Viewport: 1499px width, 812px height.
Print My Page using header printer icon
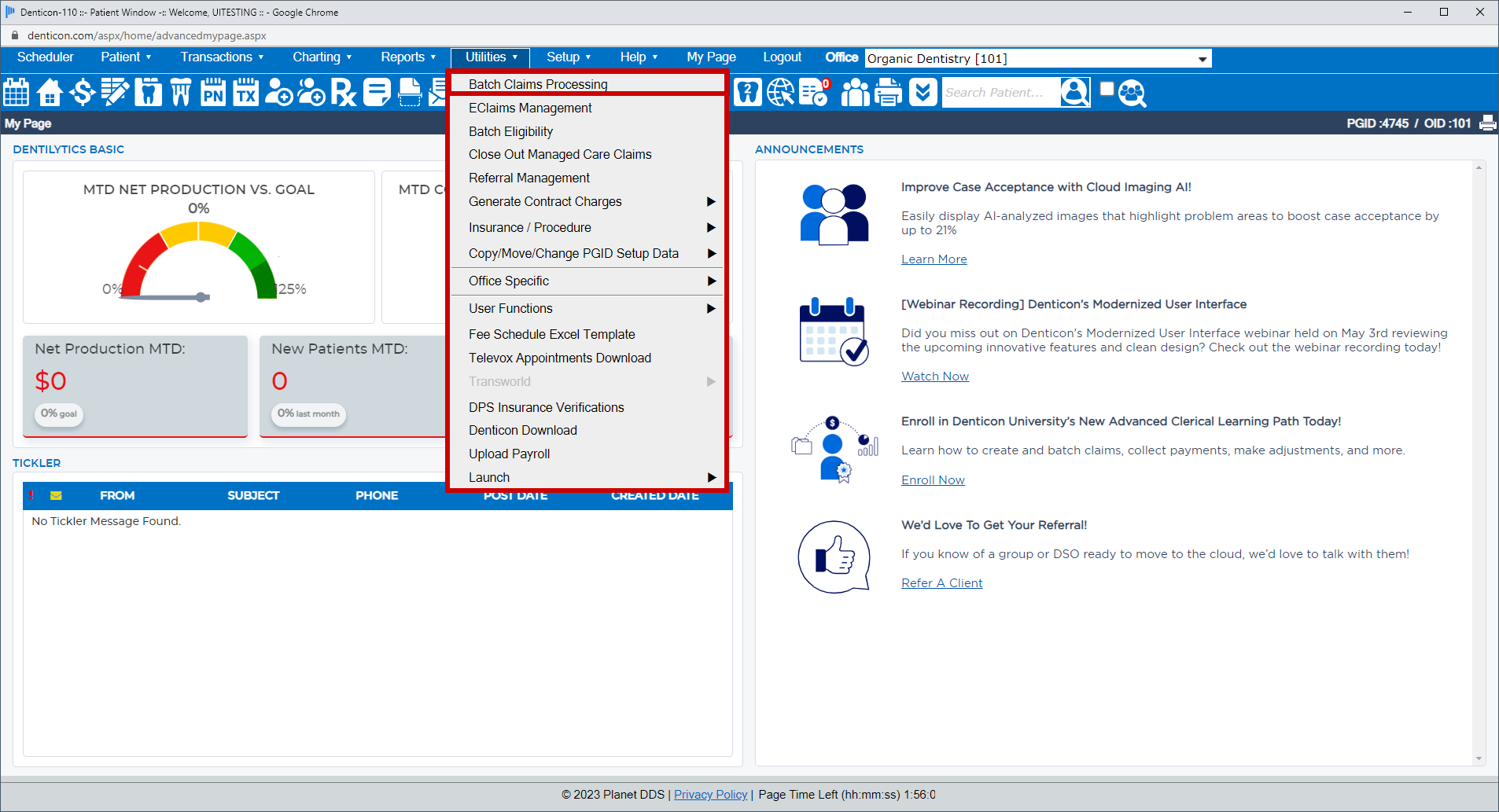(1487, 123)
